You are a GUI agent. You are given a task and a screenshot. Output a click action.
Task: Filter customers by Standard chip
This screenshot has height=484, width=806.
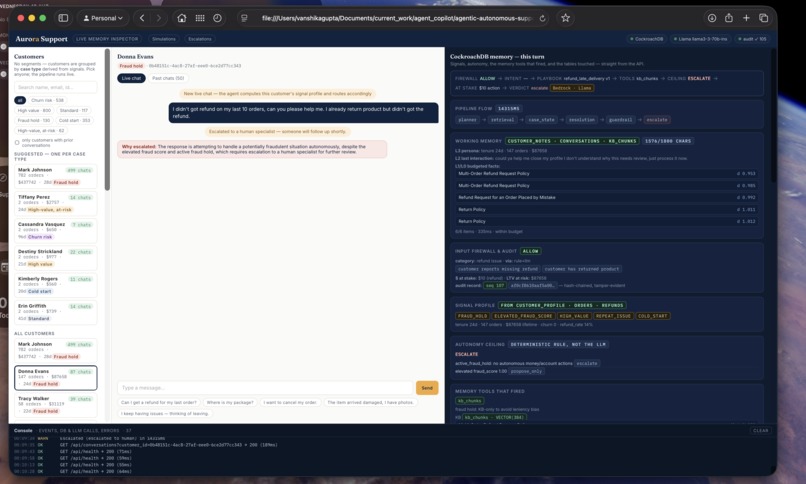click(x=74, y=110)
